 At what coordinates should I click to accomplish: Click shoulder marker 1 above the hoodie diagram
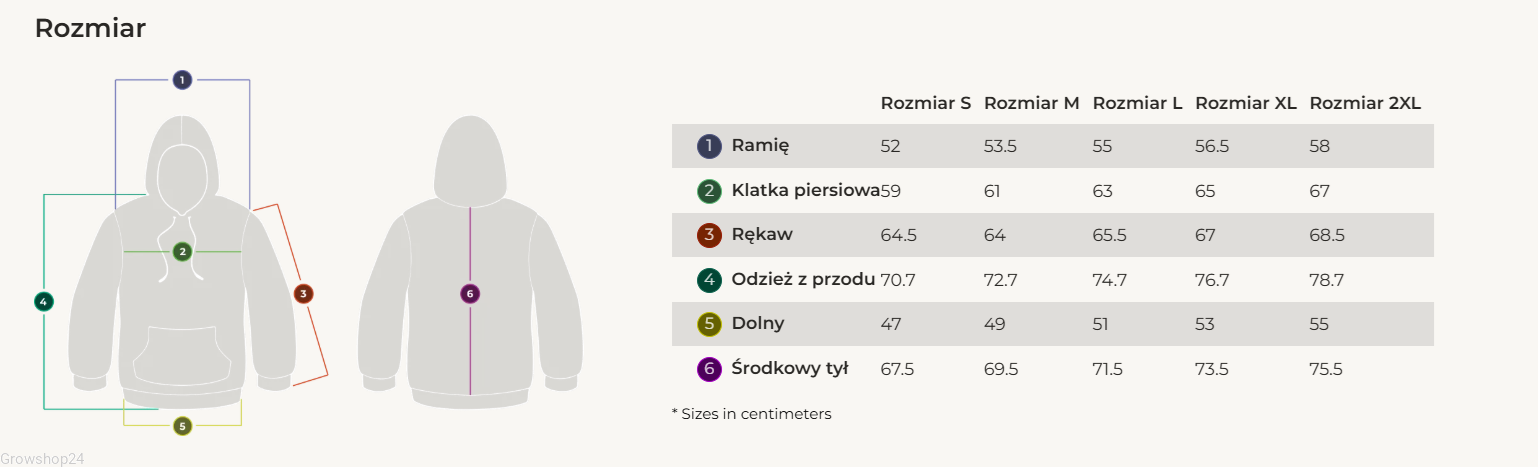pos(182,80)
